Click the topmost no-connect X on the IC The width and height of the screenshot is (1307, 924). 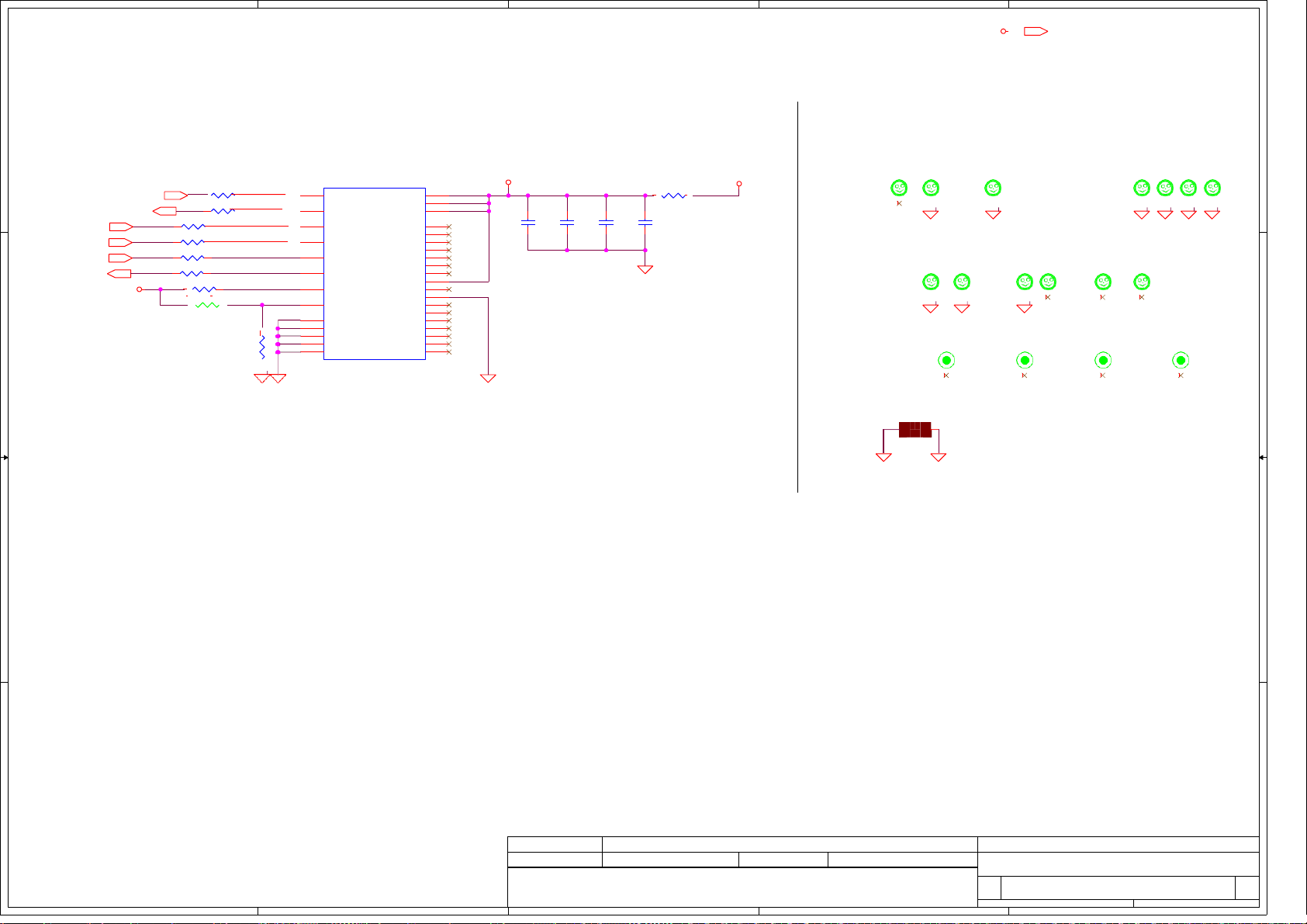click(x=449, y=227)
